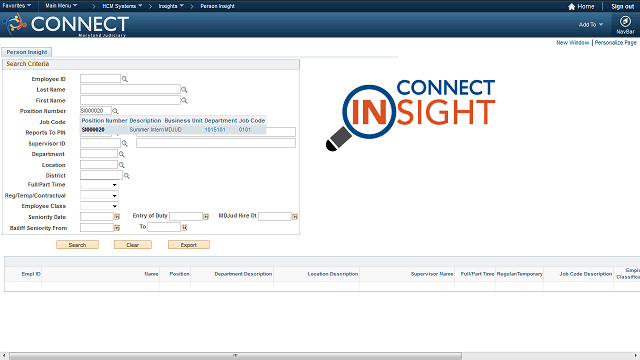640x360 pixels.
Task: Open Last Name lookup magnifier
Action: coord(184,90)
